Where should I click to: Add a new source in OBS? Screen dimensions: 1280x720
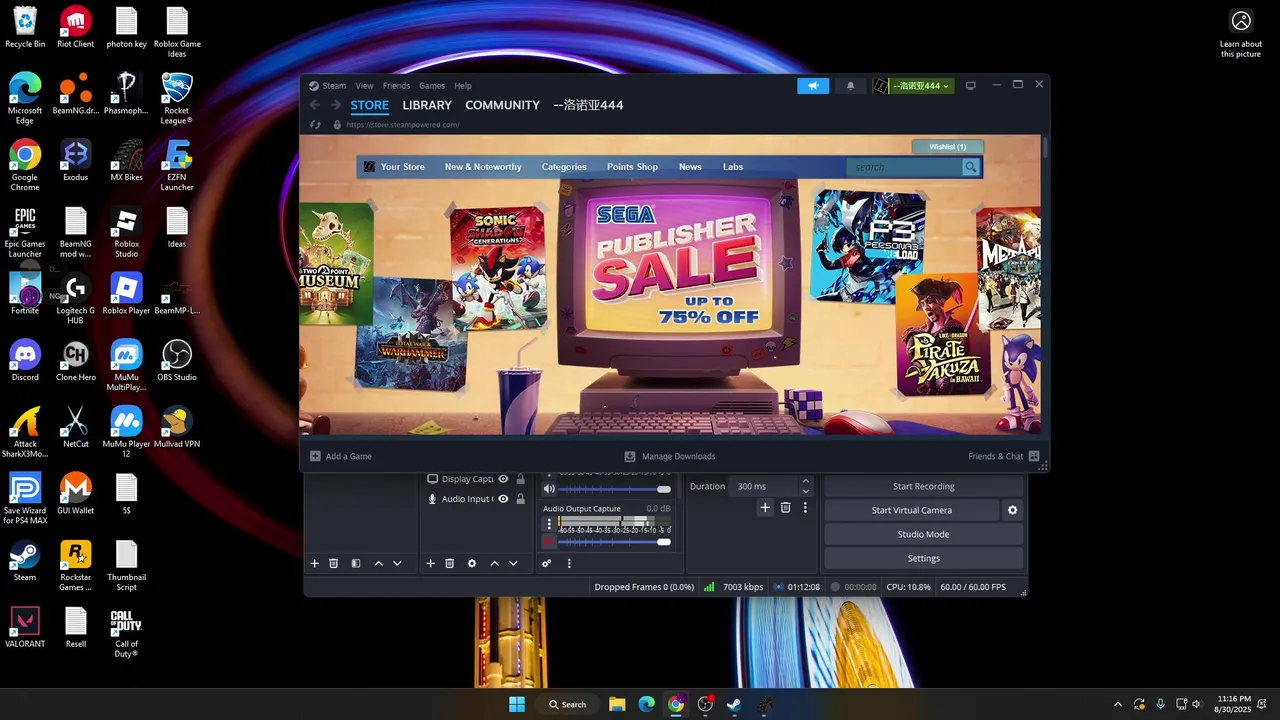(431, 564)
